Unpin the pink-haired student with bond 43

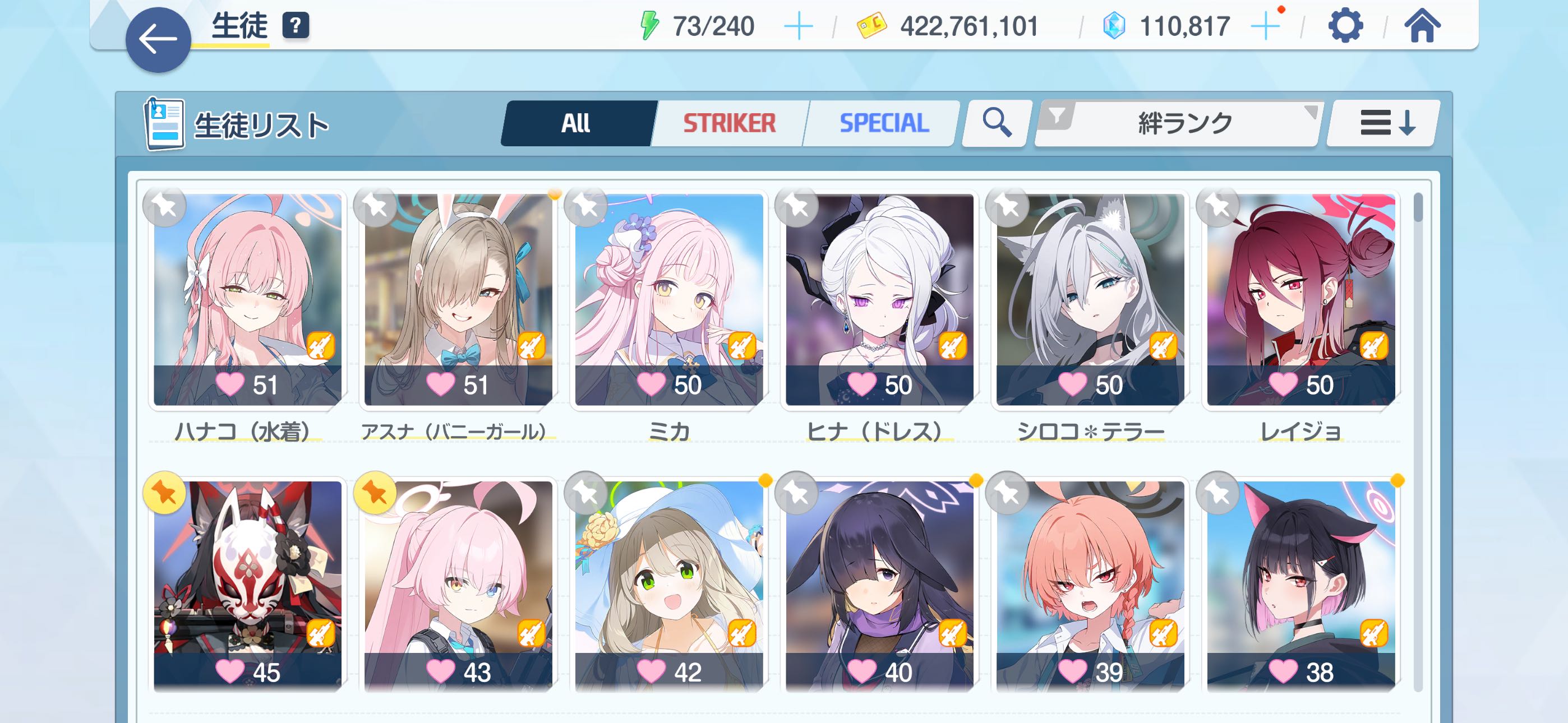(375, 493)
